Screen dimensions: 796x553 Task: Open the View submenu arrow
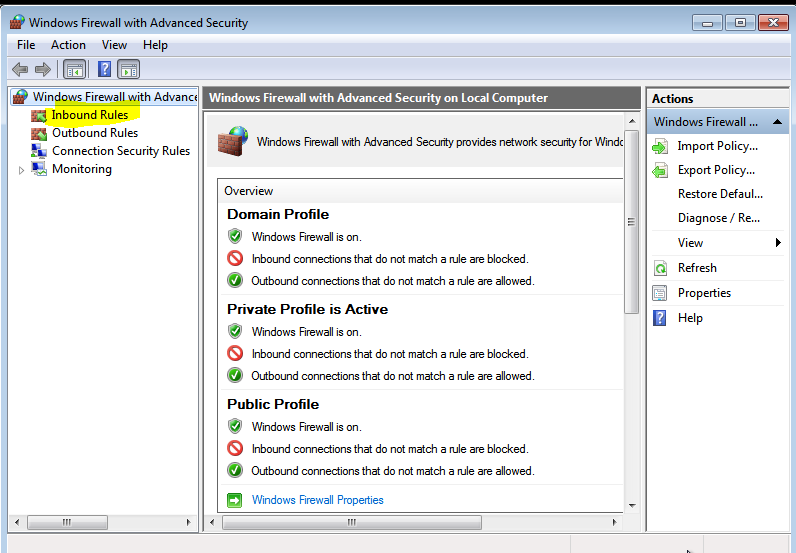click(778, 242)
